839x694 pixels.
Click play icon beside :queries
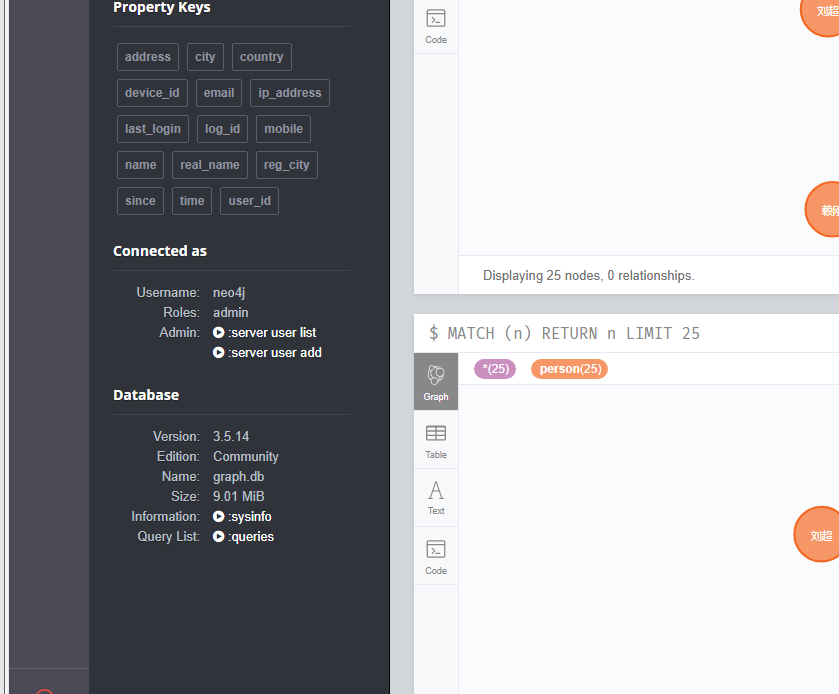click(218, 536)
